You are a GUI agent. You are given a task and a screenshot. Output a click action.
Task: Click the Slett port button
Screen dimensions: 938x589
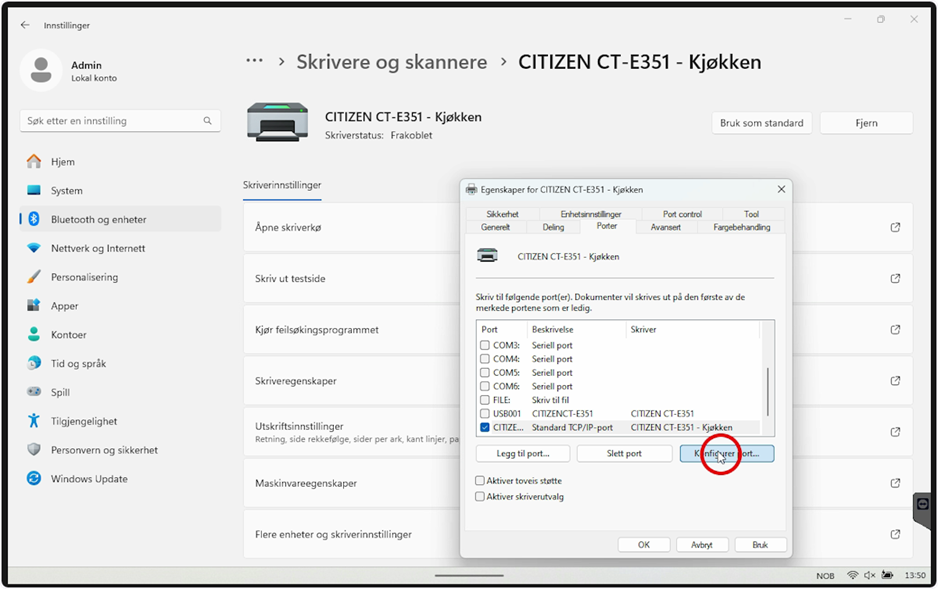point(624,454)
